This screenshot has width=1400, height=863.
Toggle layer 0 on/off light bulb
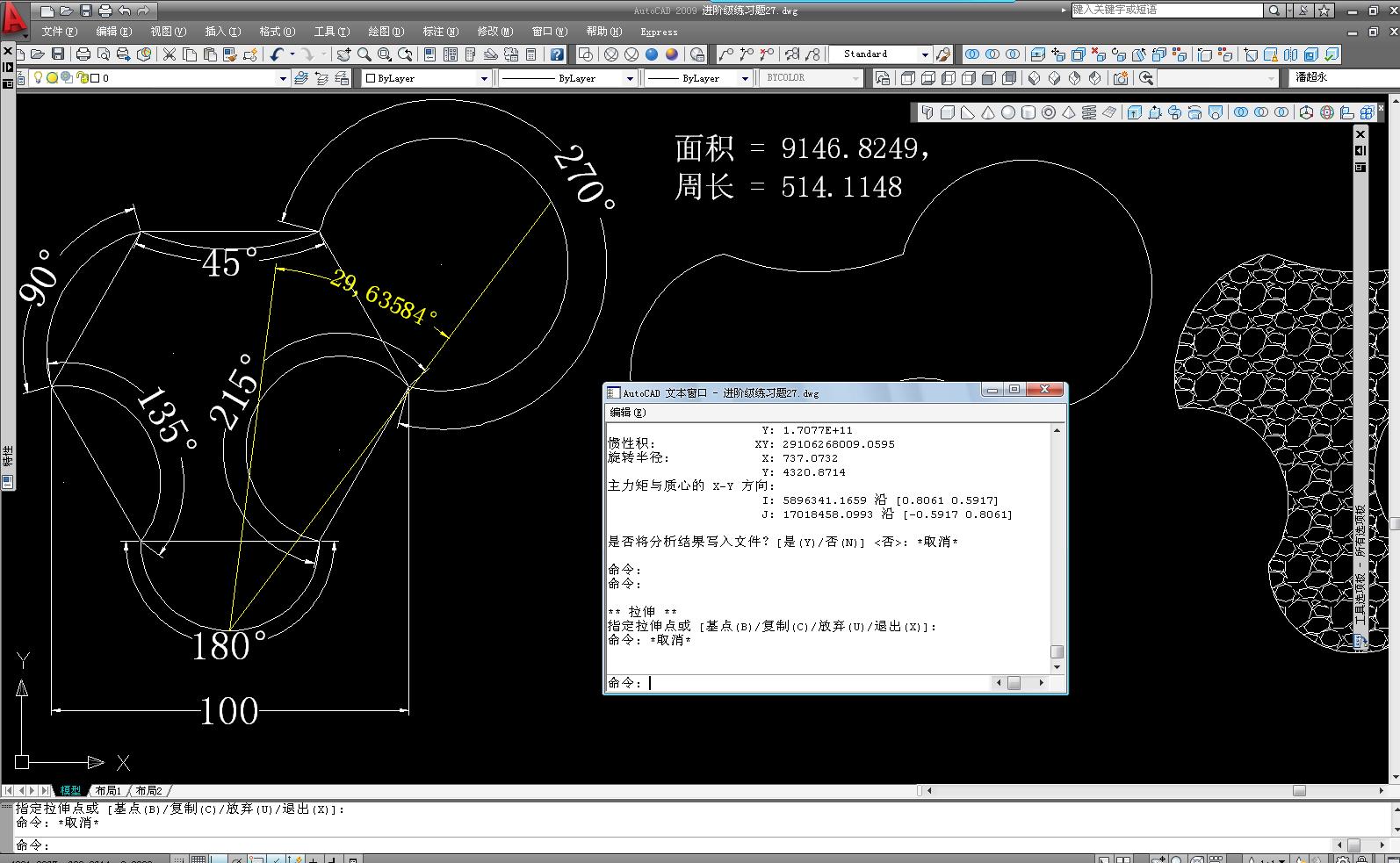(x=38, y=77)
